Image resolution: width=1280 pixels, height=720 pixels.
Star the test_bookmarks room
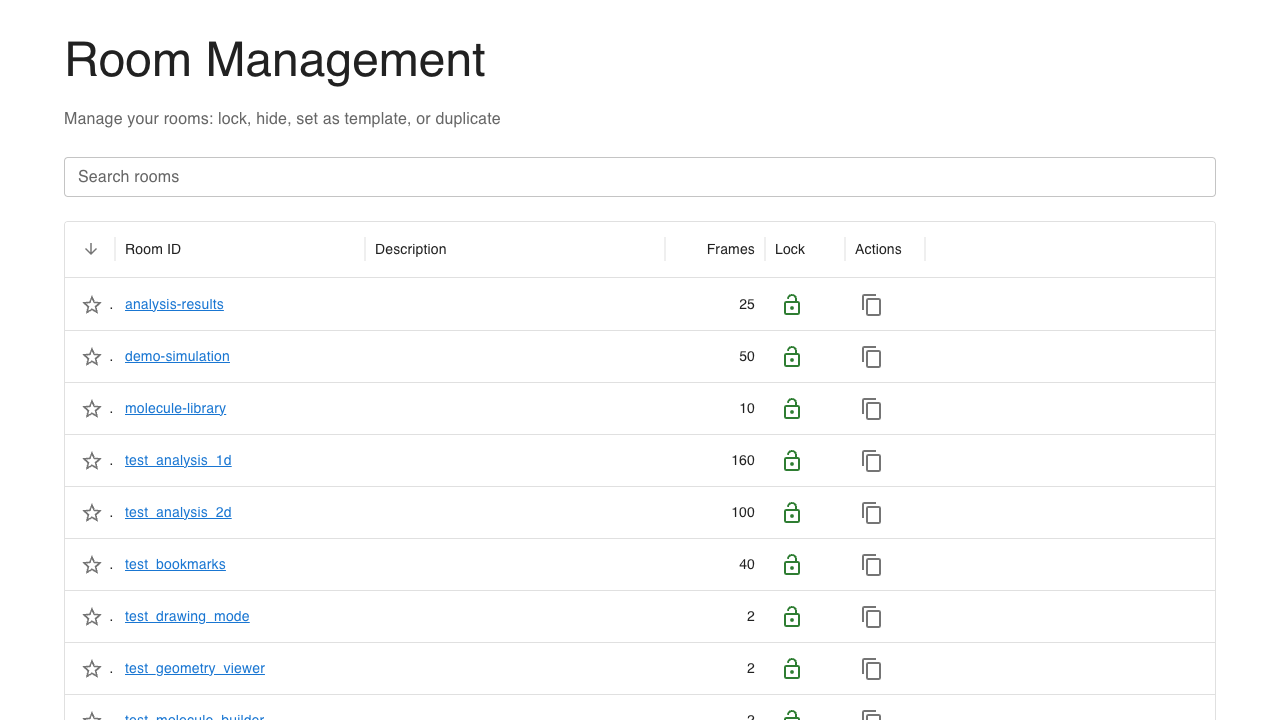(92, 565)
